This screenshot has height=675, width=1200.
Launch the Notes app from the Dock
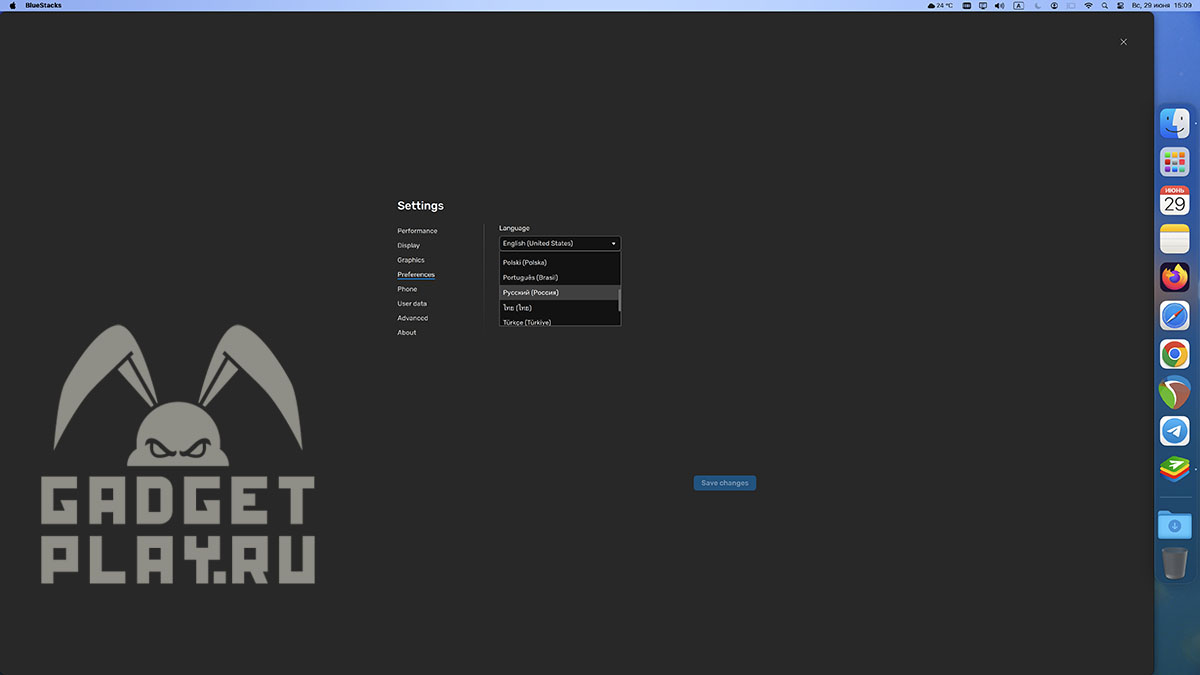pyautogui.click(x=1174, y=239)
